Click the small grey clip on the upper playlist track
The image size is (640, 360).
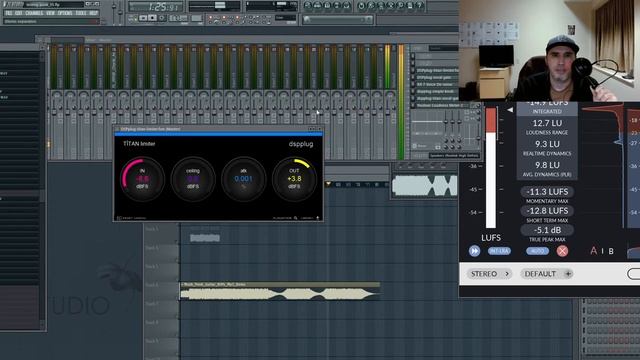tap(205, 238)
